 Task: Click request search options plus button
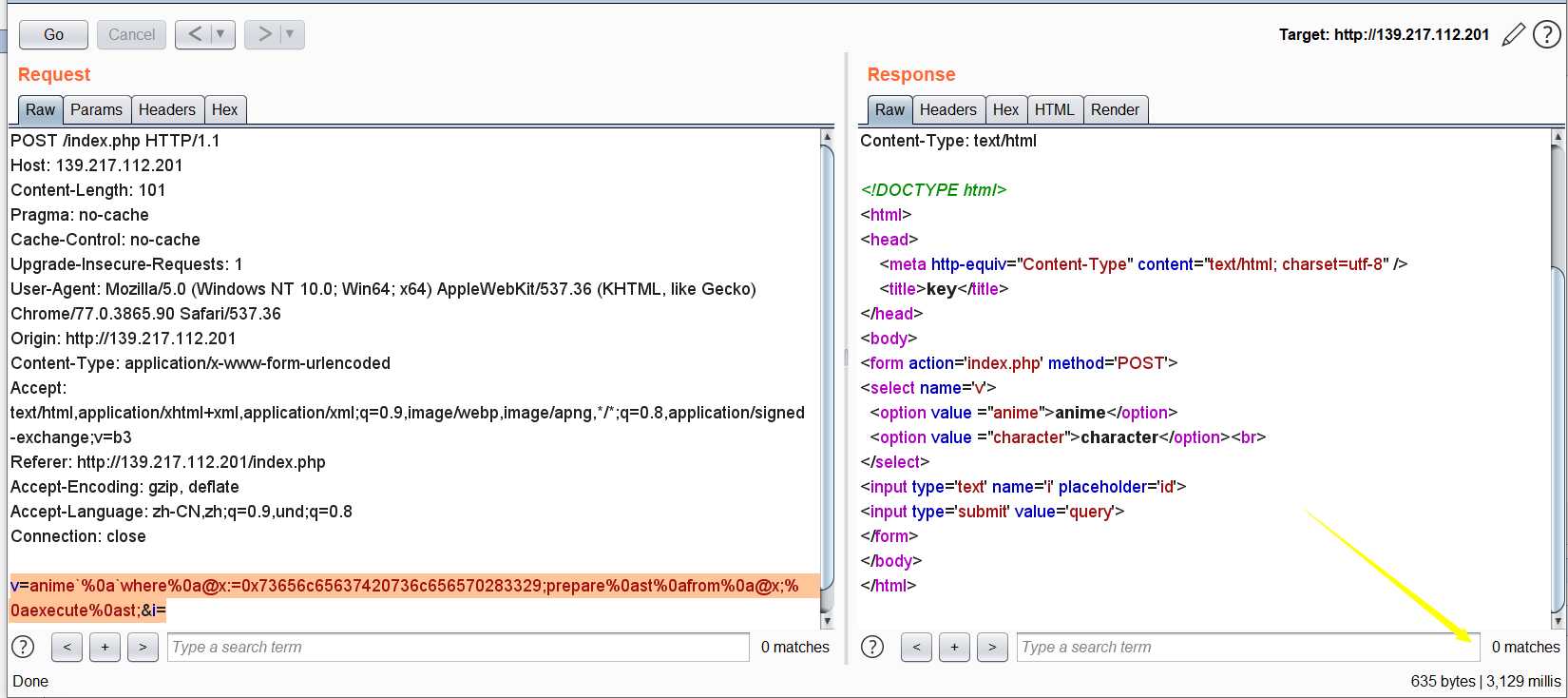coord(105,648)
